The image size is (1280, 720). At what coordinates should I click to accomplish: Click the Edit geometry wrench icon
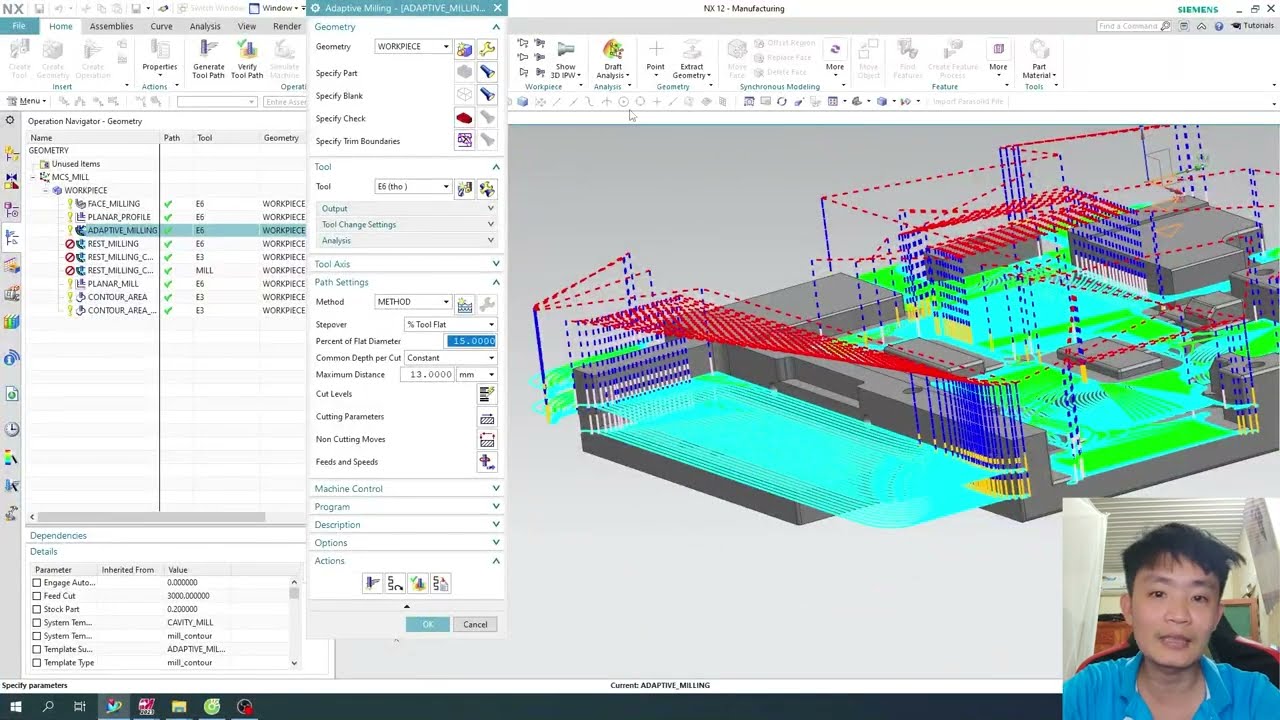coord(487,48)
